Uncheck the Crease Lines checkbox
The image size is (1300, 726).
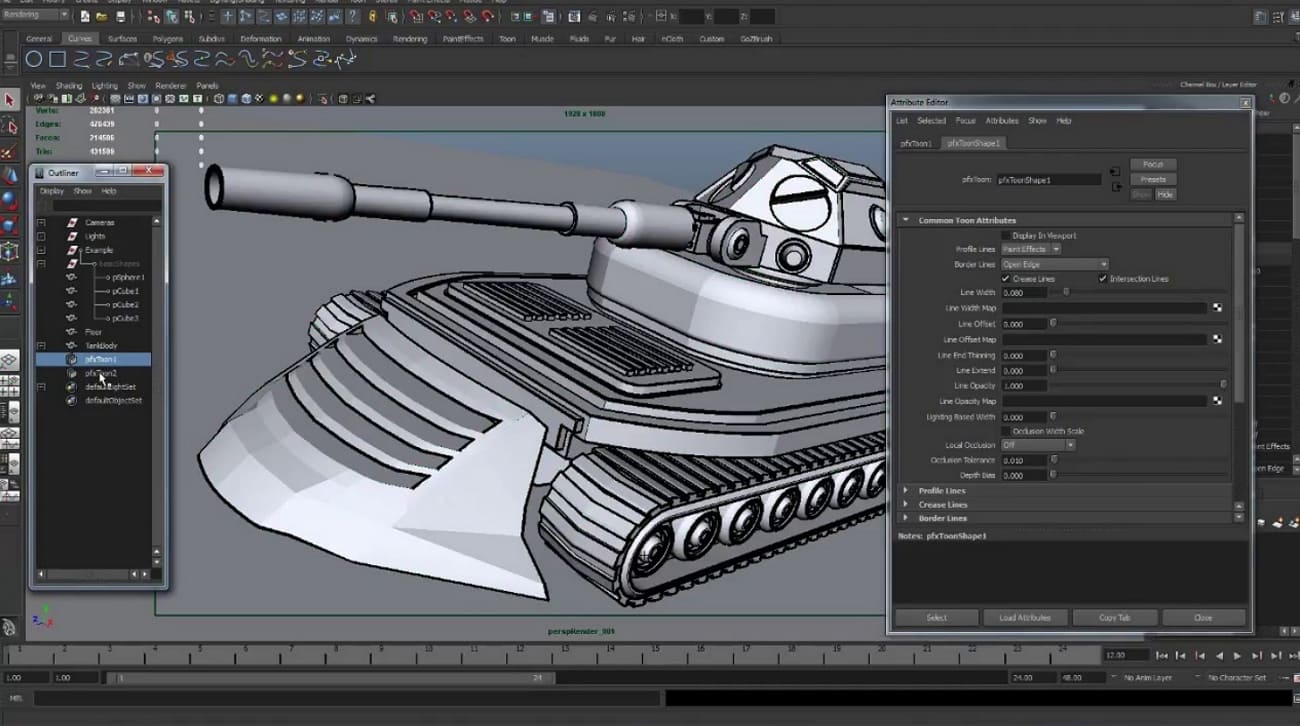pos(1006,279)
